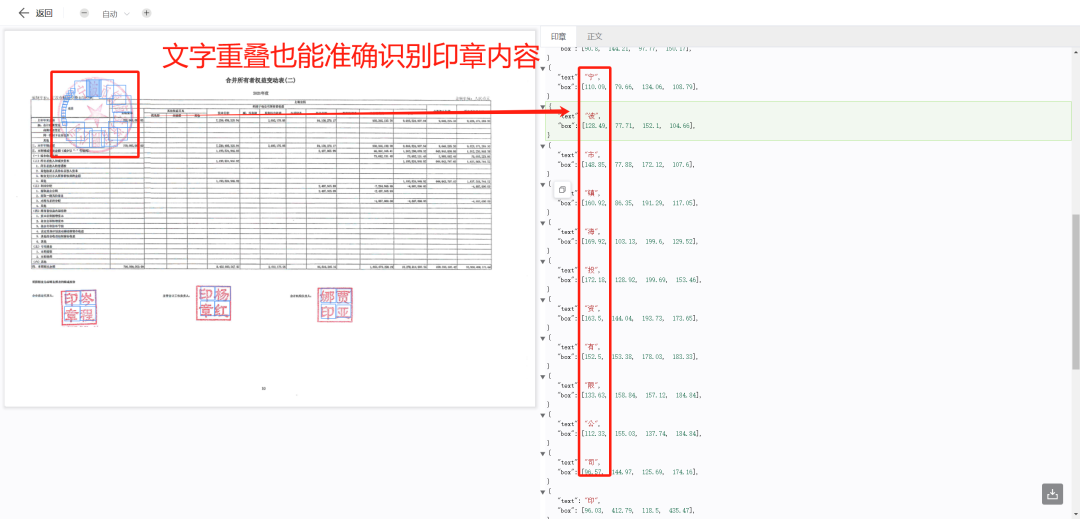This screenshot has width=1080, height=519.
Task: Click the copy icon beside the JSON entries
Action: [x=563, y=190]
